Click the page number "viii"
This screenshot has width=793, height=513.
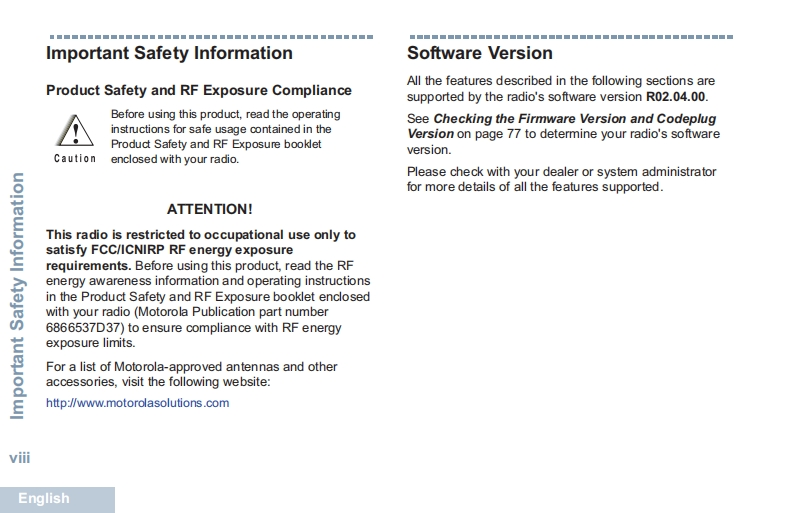click(x=20, y=457)
